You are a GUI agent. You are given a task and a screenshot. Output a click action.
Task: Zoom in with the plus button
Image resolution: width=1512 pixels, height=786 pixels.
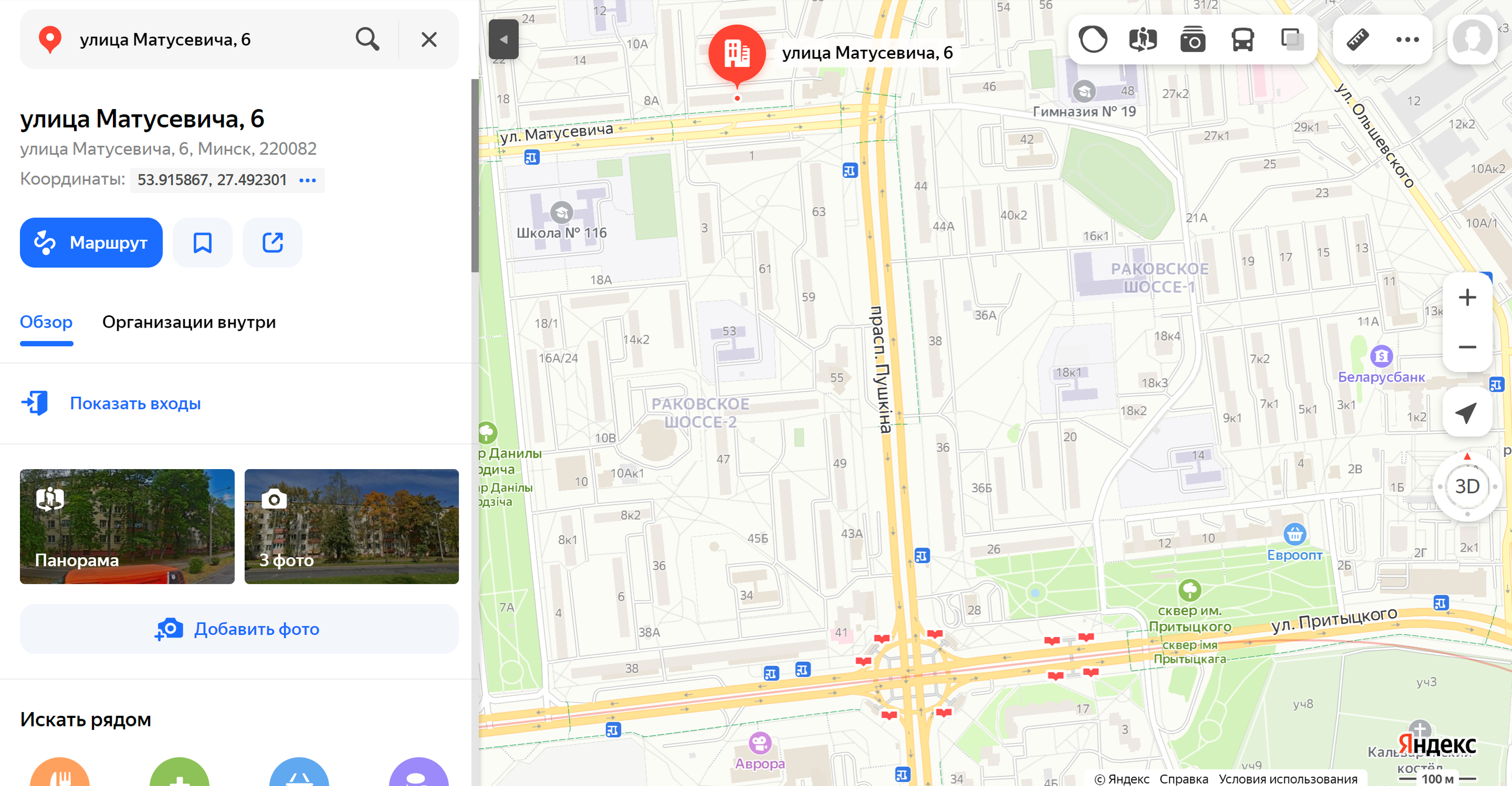tap(1467, 297)
